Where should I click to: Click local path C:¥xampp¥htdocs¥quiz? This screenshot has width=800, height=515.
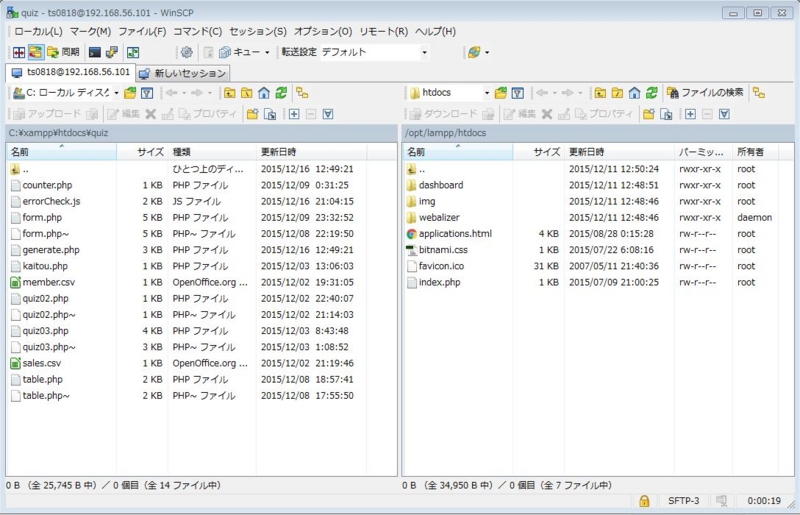pyautogui.click(x=58, y=133)
